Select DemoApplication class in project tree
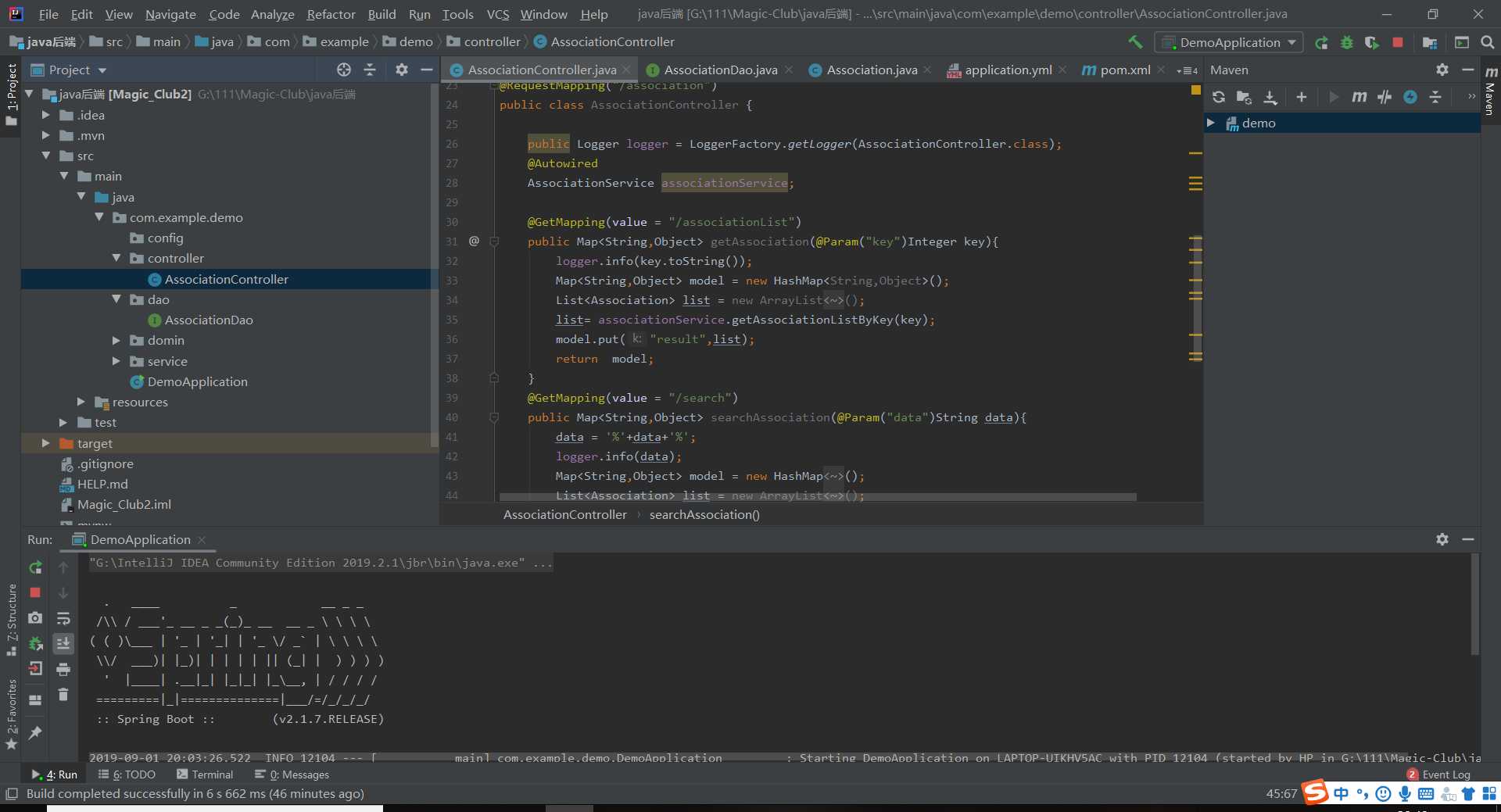Viewport: 1501px width, 812px height. coord(197,381)
